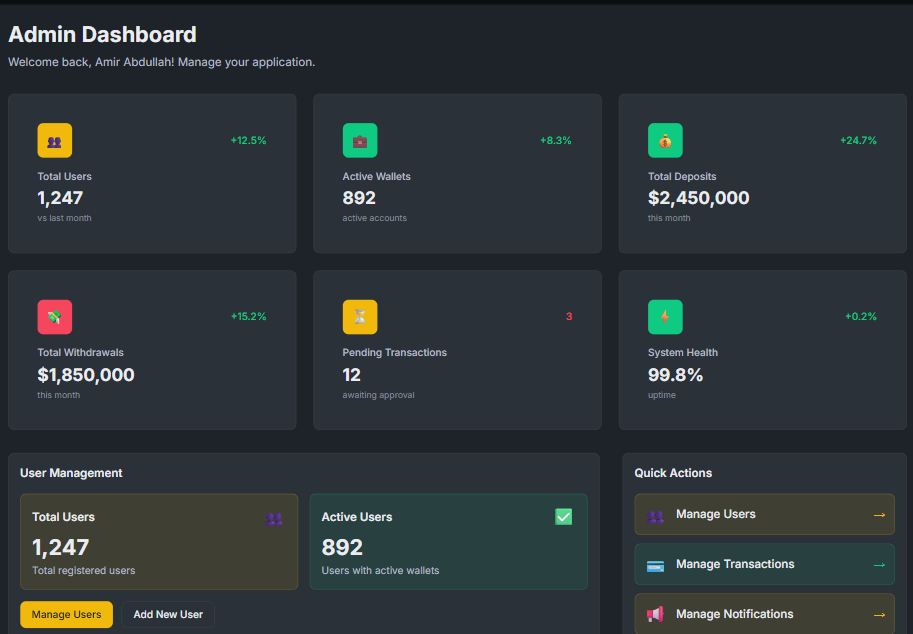Click the small users icon on Total Users card
The height and width of the screenshot is (634, 913).
coord(274,519)
